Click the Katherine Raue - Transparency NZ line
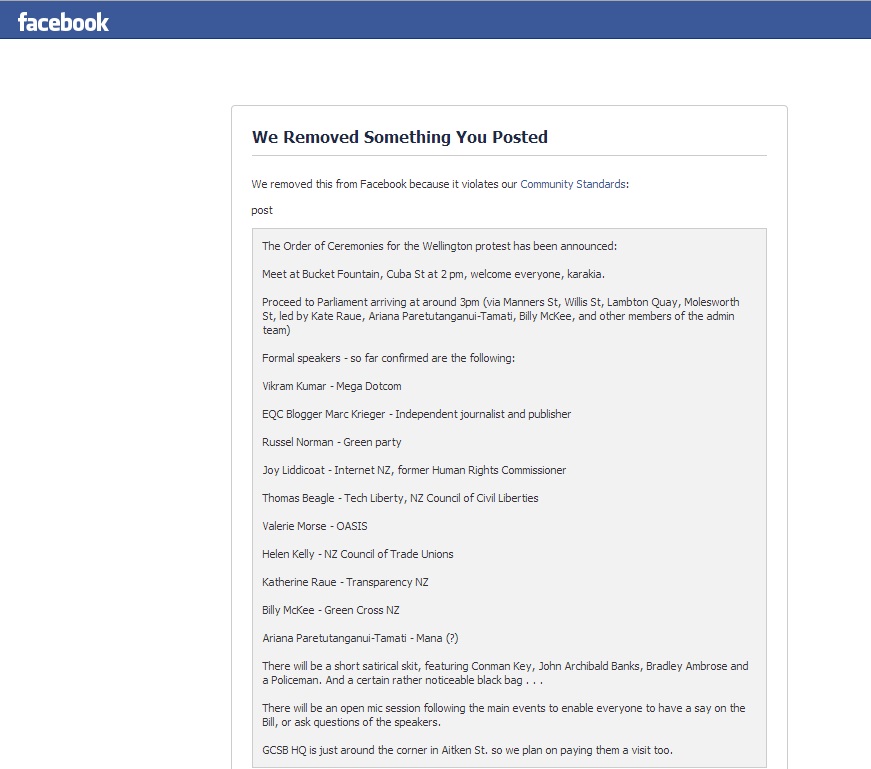The image size is (871, 769). [345, 582]
